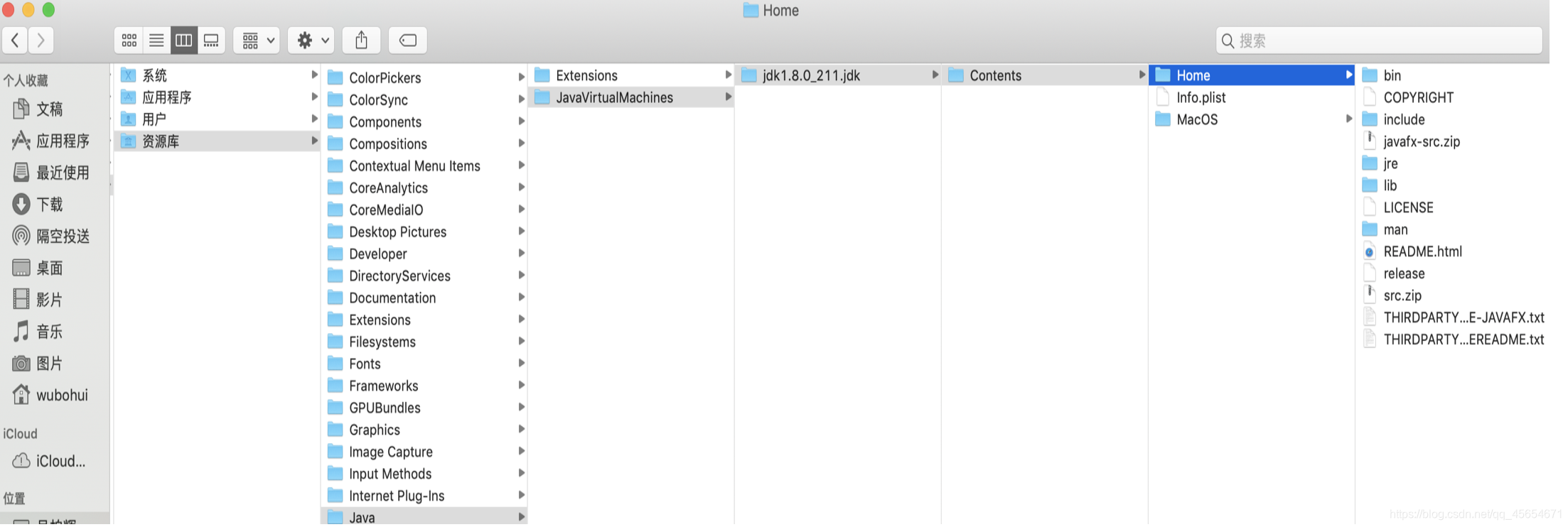Select Extensions folder below Documentation

tap(424, 320)
